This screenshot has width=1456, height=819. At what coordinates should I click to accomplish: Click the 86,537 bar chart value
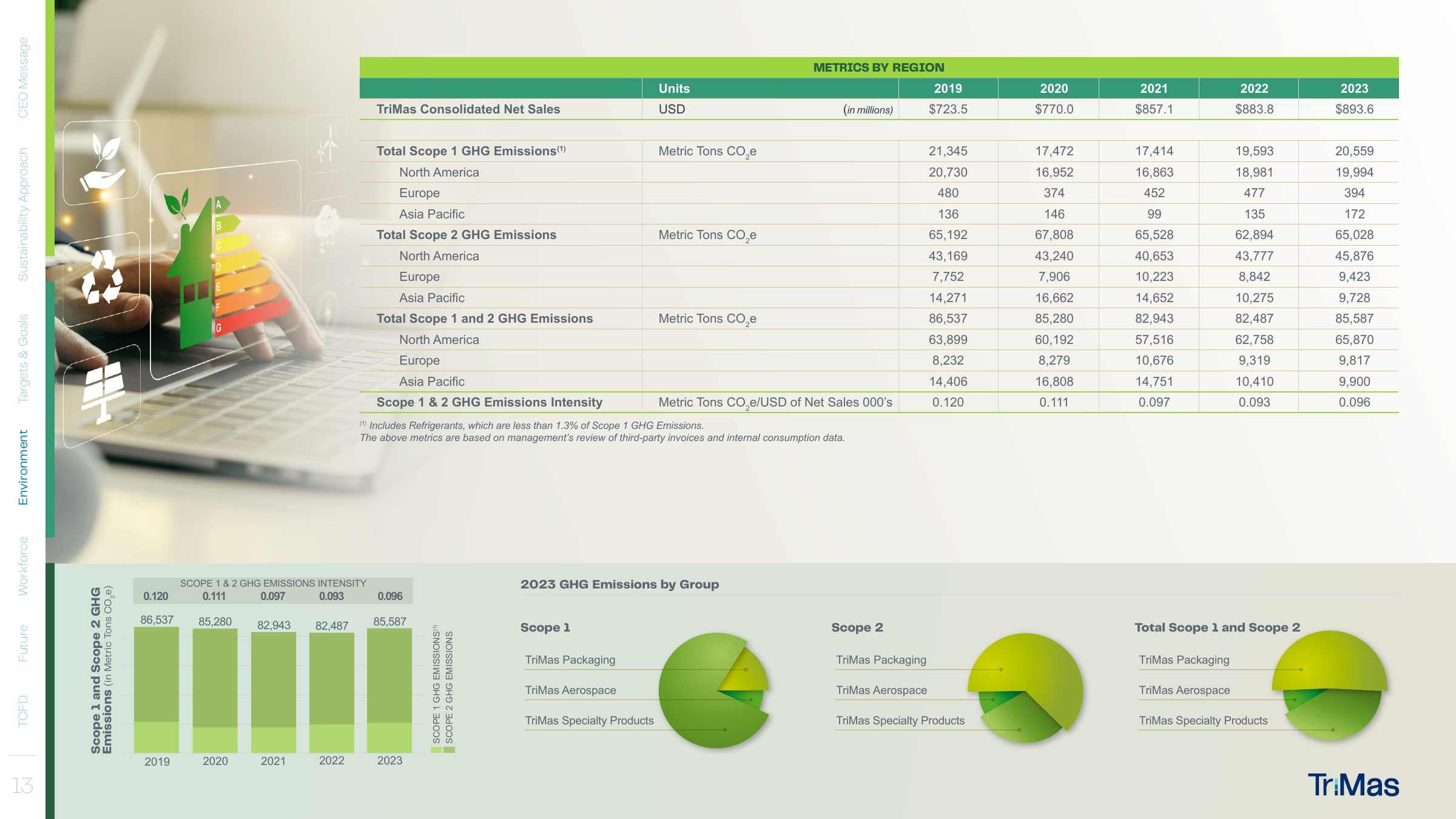coord(157,619)
